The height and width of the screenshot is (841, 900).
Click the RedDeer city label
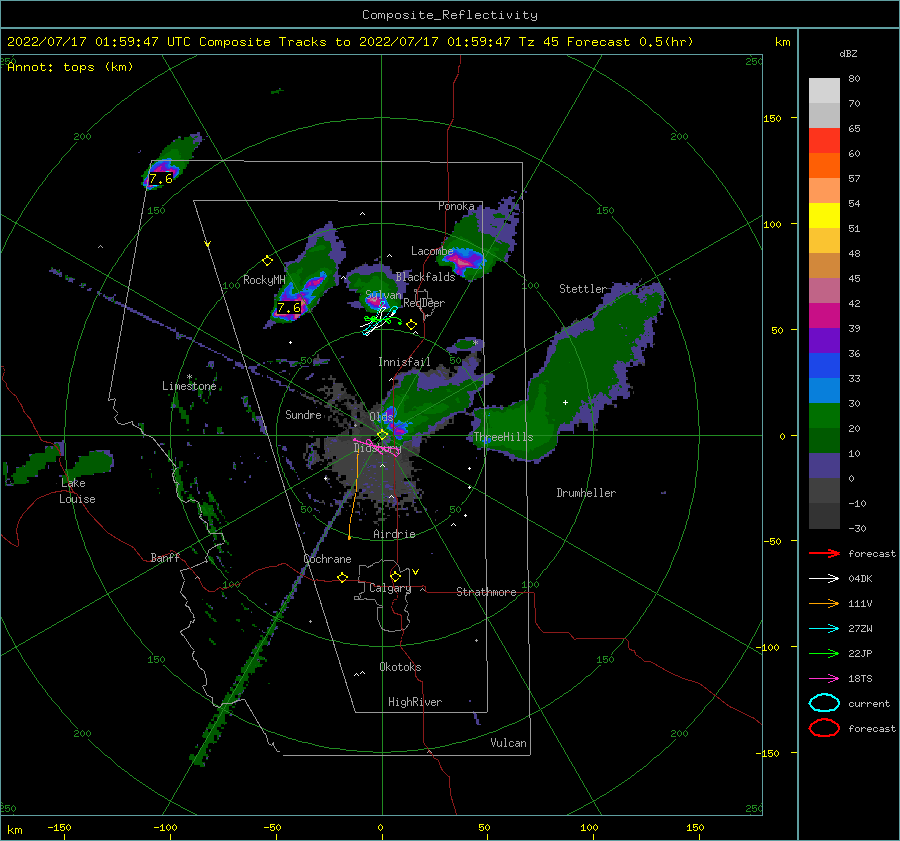[424, 303]
